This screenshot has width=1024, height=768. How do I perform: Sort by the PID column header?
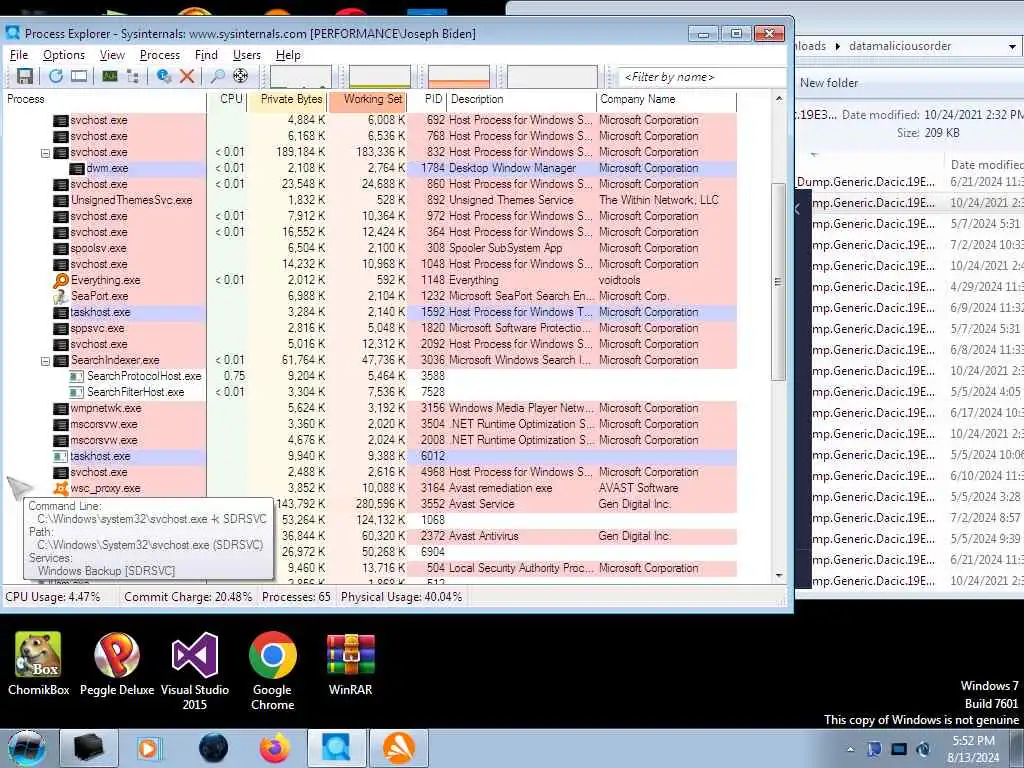coord(427,99)
